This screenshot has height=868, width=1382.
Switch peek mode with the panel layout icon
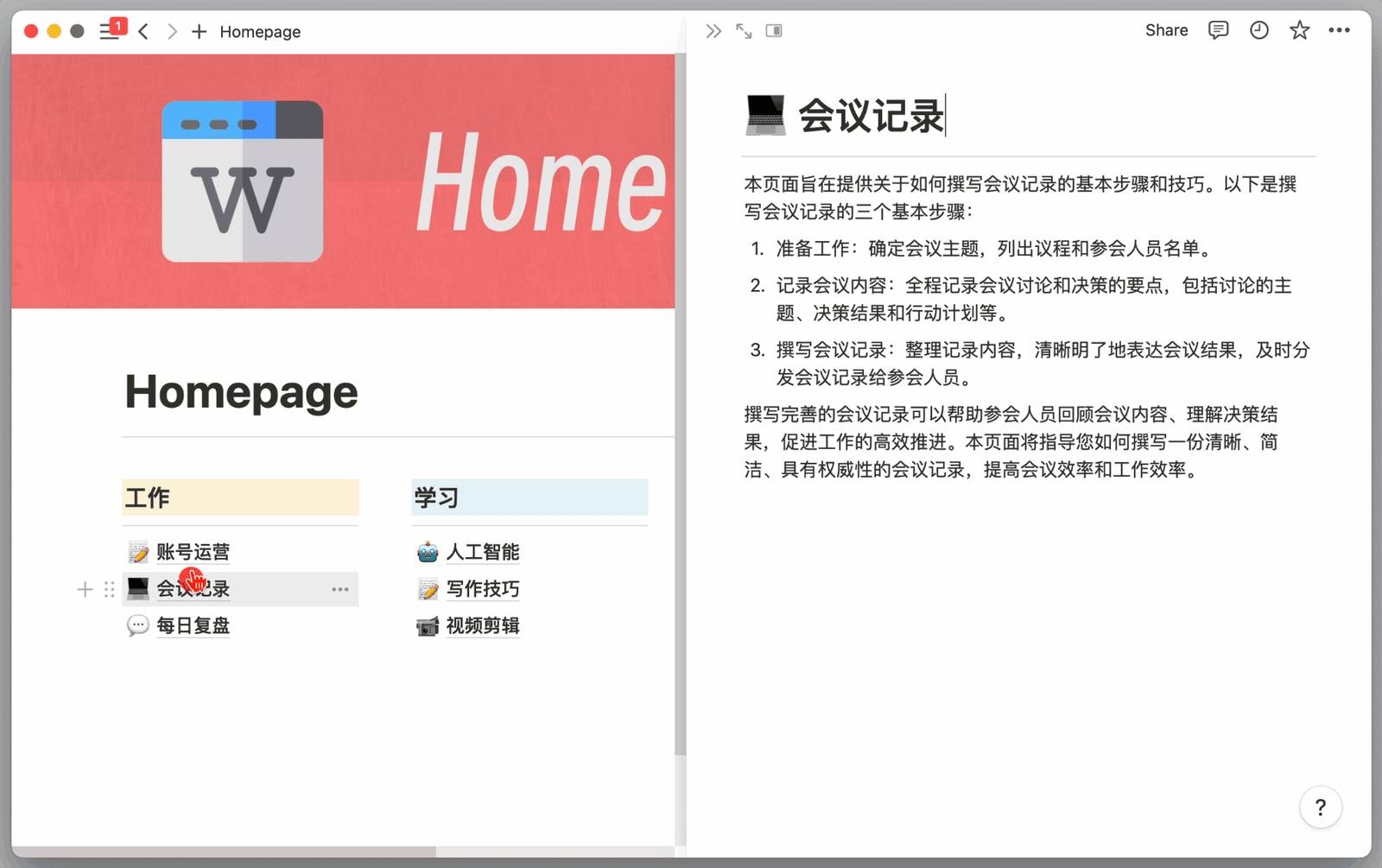pos(774,31)
